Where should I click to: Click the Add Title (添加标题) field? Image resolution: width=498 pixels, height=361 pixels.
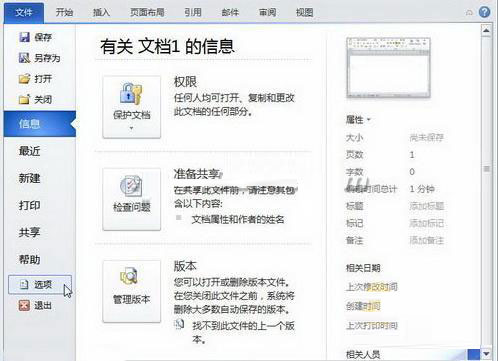click(x=427, y=206)
